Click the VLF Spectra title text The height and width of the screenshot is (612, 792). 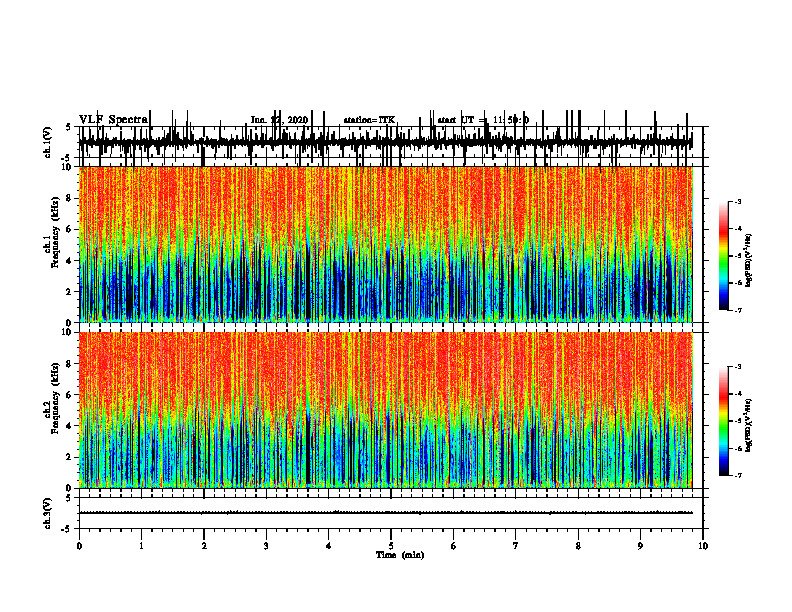tap(114, 120)
